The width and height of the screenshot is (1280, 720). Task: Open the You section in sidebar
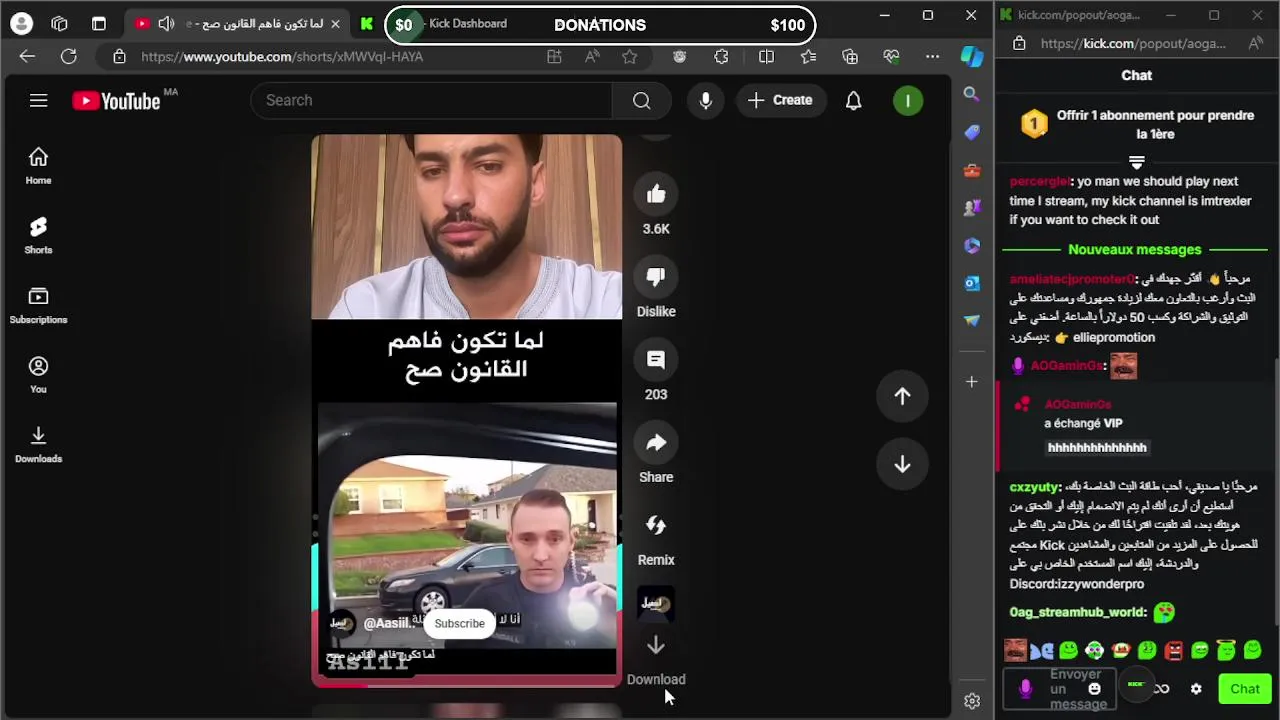pyautogui.click(x=38, y=375)
